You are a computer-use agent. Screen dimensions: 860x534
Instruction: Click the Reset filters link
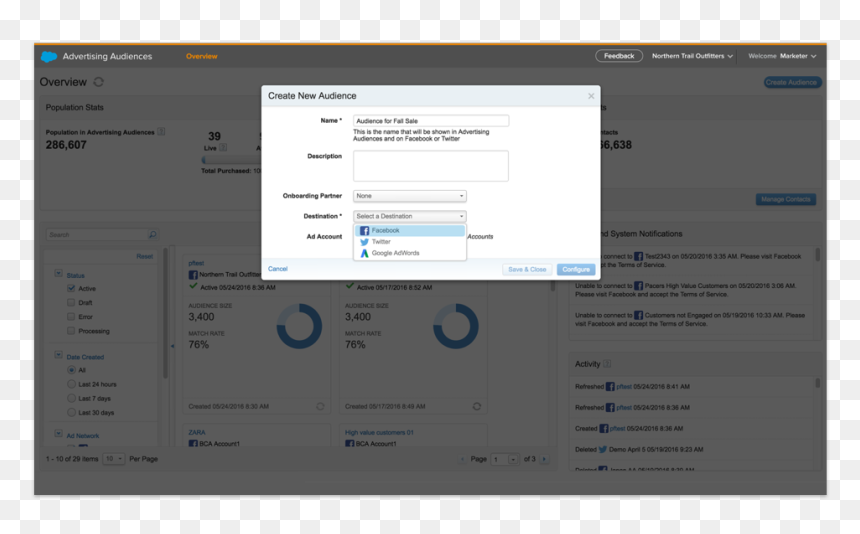click(x=145, y=256)
